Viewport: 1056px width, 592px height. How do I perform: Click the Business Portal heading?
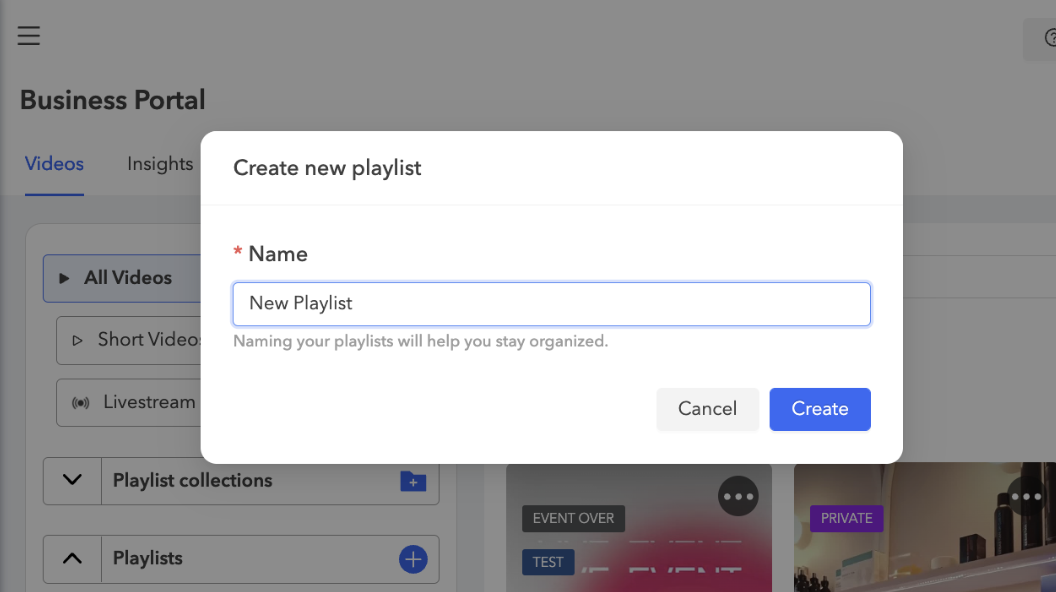point(112,100)
